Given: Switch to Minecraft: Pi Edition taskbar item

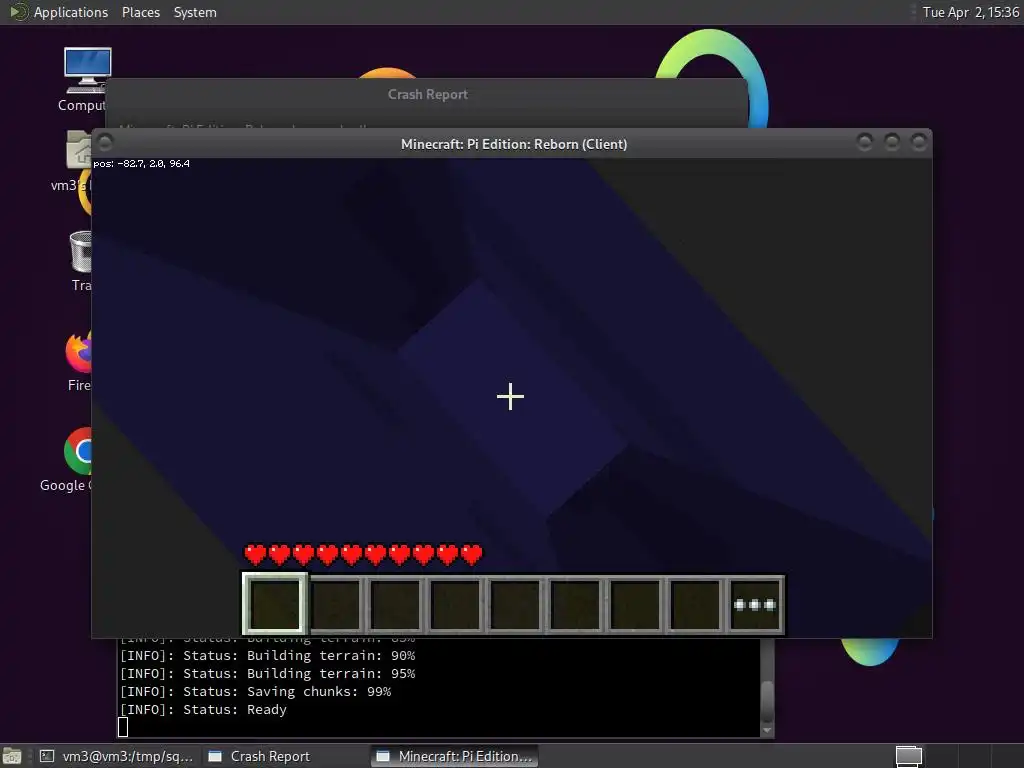Looking at the screenshot, I should click(455, 756).
